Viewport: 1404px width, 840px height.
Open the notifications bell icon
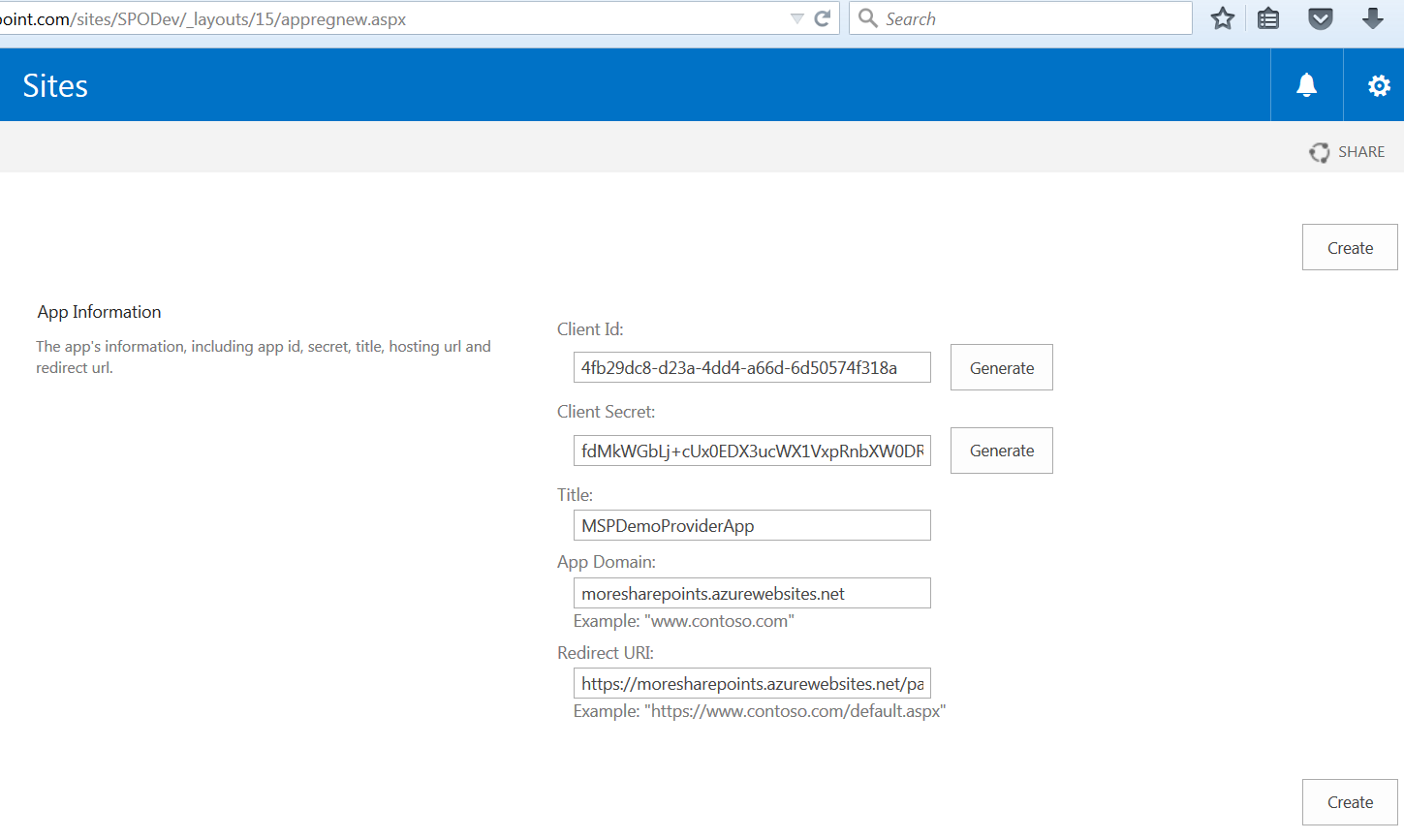coord(1305,84)
